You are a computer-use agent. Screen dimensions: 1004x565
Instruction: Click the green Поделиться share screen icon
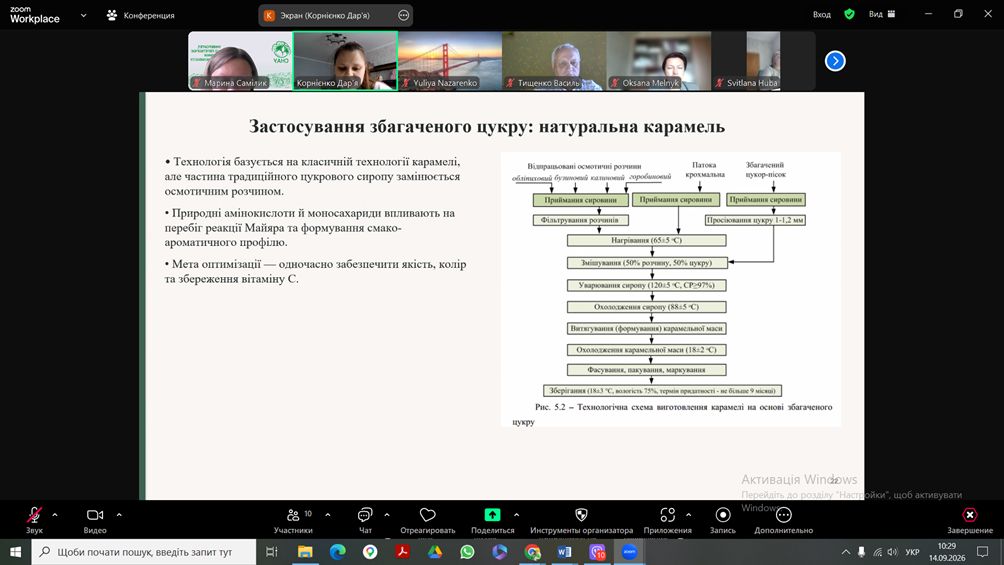(x=492, y=514)
